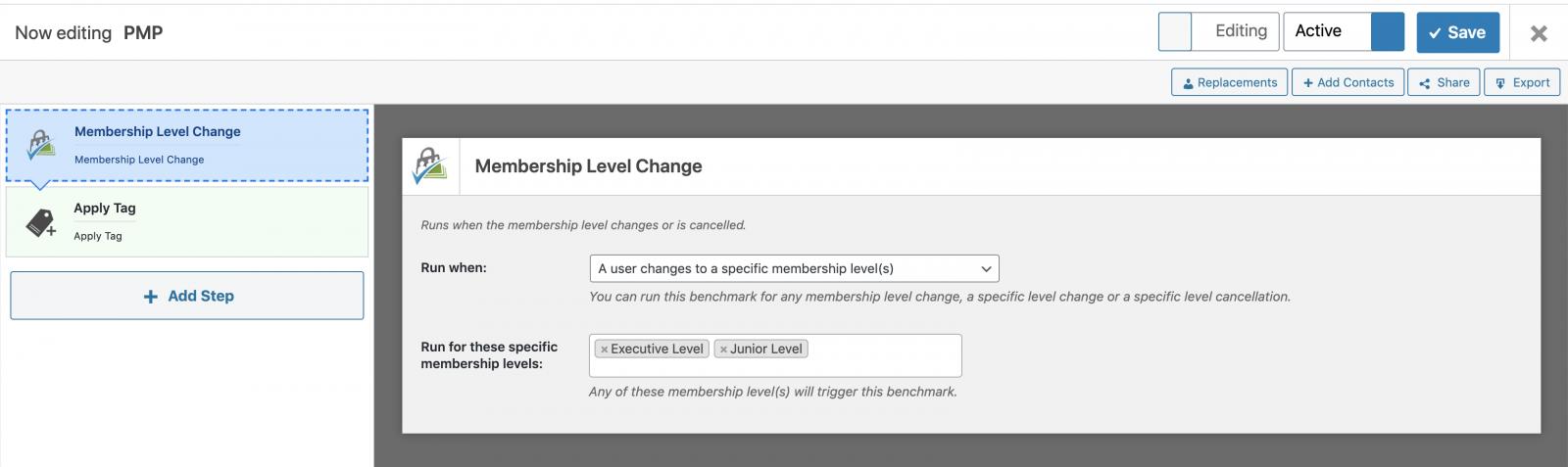The height and width of the screenshot is (467, 1568).
Task: Click the Add Step button
Action: [x=187, y=296]
